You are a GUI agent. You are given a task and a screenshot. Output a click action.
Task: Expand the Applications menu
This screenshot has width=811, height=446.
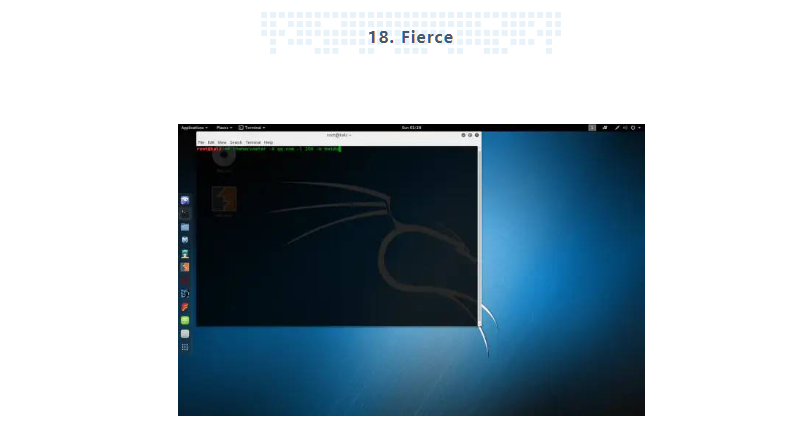tap(194, 128)
